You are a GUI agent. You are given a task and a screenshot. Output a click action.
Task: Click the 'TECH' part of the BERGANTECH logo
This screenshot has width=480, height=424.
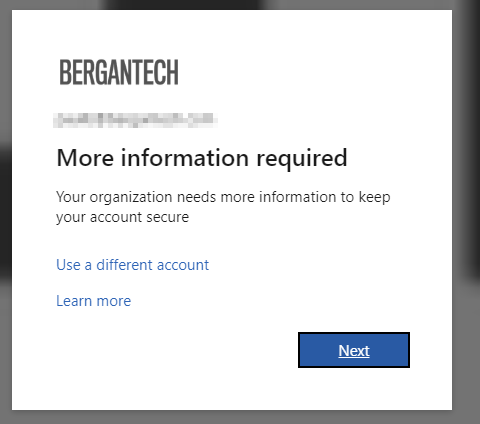tap(155, 72)
